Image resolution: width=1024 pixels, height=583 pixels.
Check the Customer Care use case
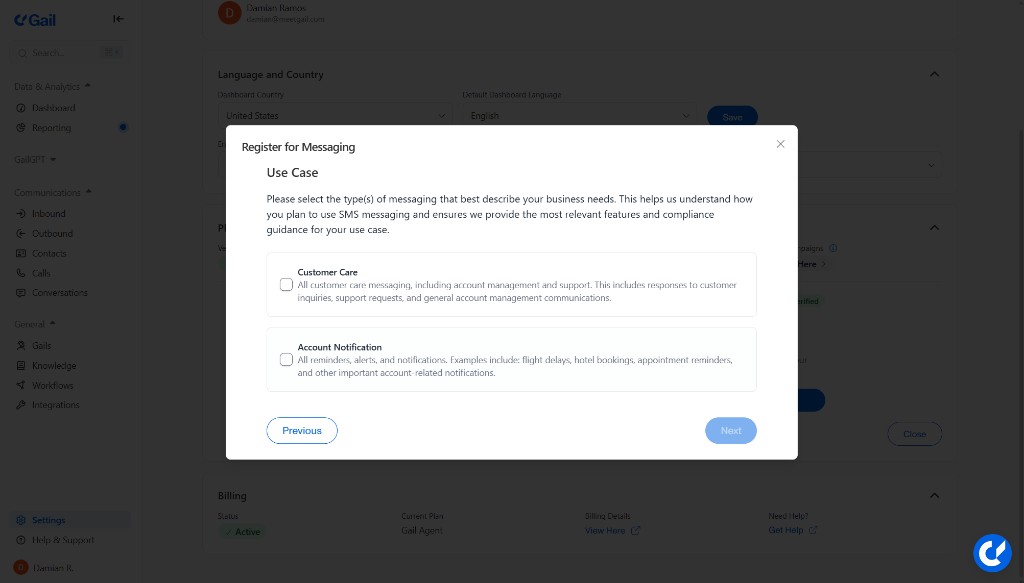click(x=286, y=284)
